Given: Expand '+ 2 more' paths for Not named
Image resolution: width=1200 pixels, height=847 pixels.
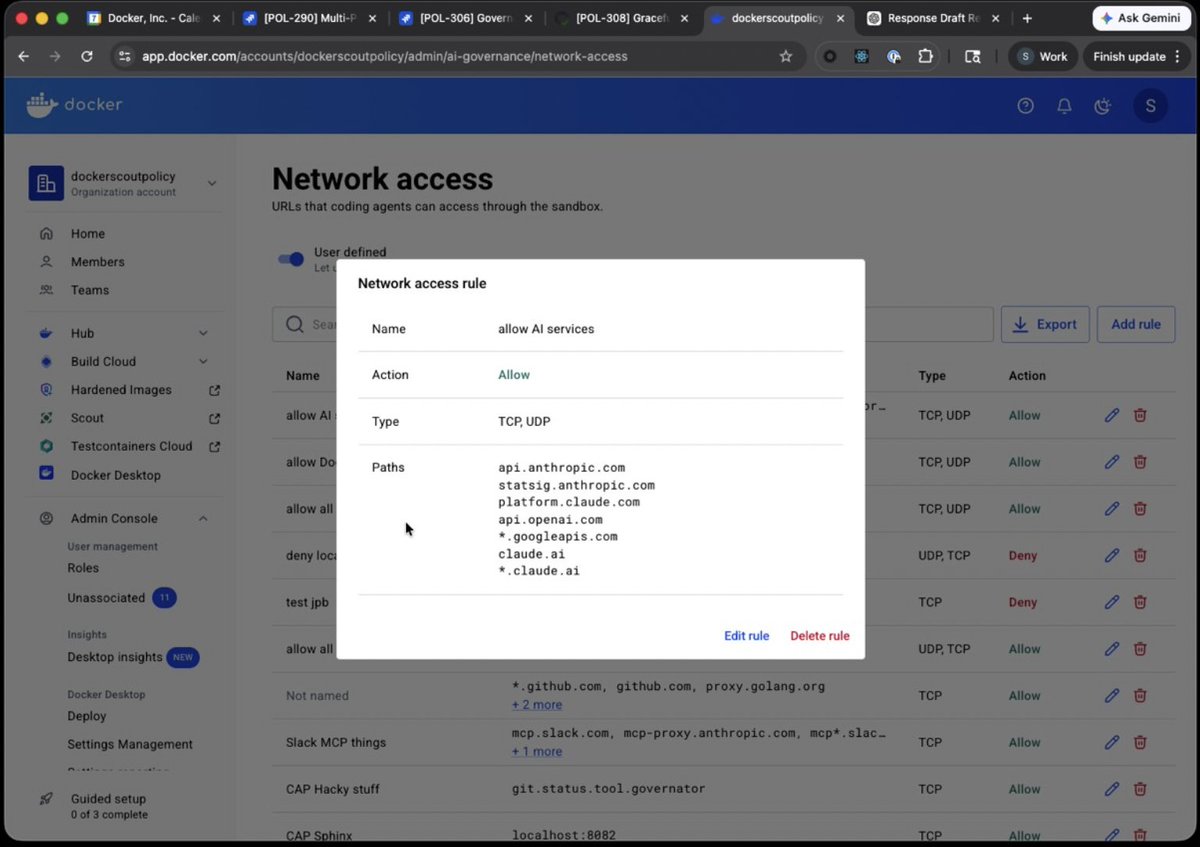Looking at the screenshot, I should pyautogui.click(x=537, y=705).
